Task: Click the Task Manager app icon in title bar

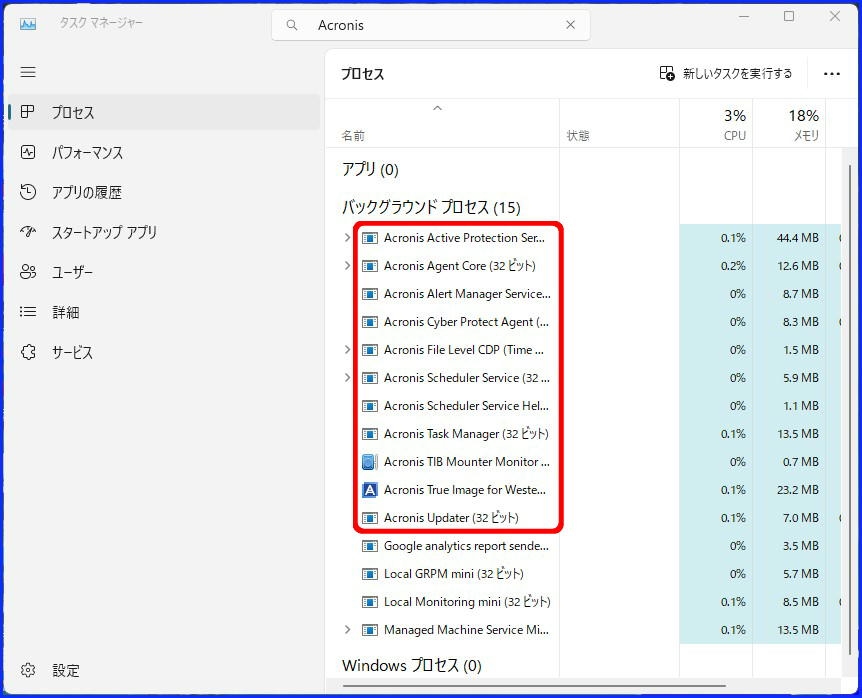Action: click(28, 24)
